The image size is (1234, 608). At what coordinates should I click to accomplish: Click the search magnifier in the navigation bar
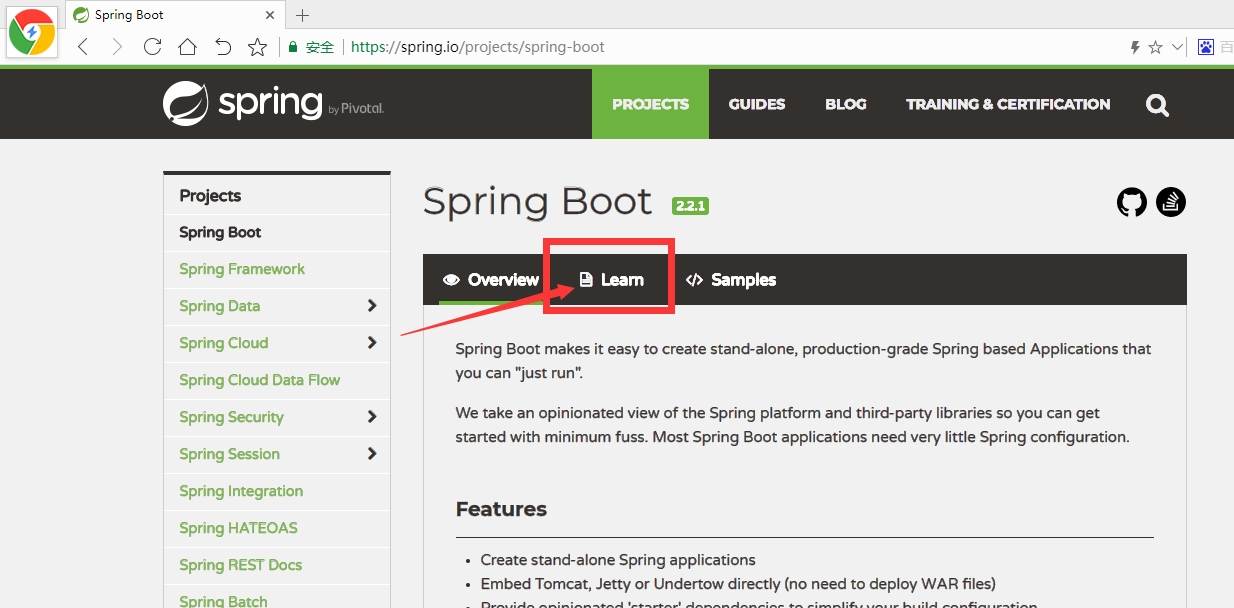1157,104
